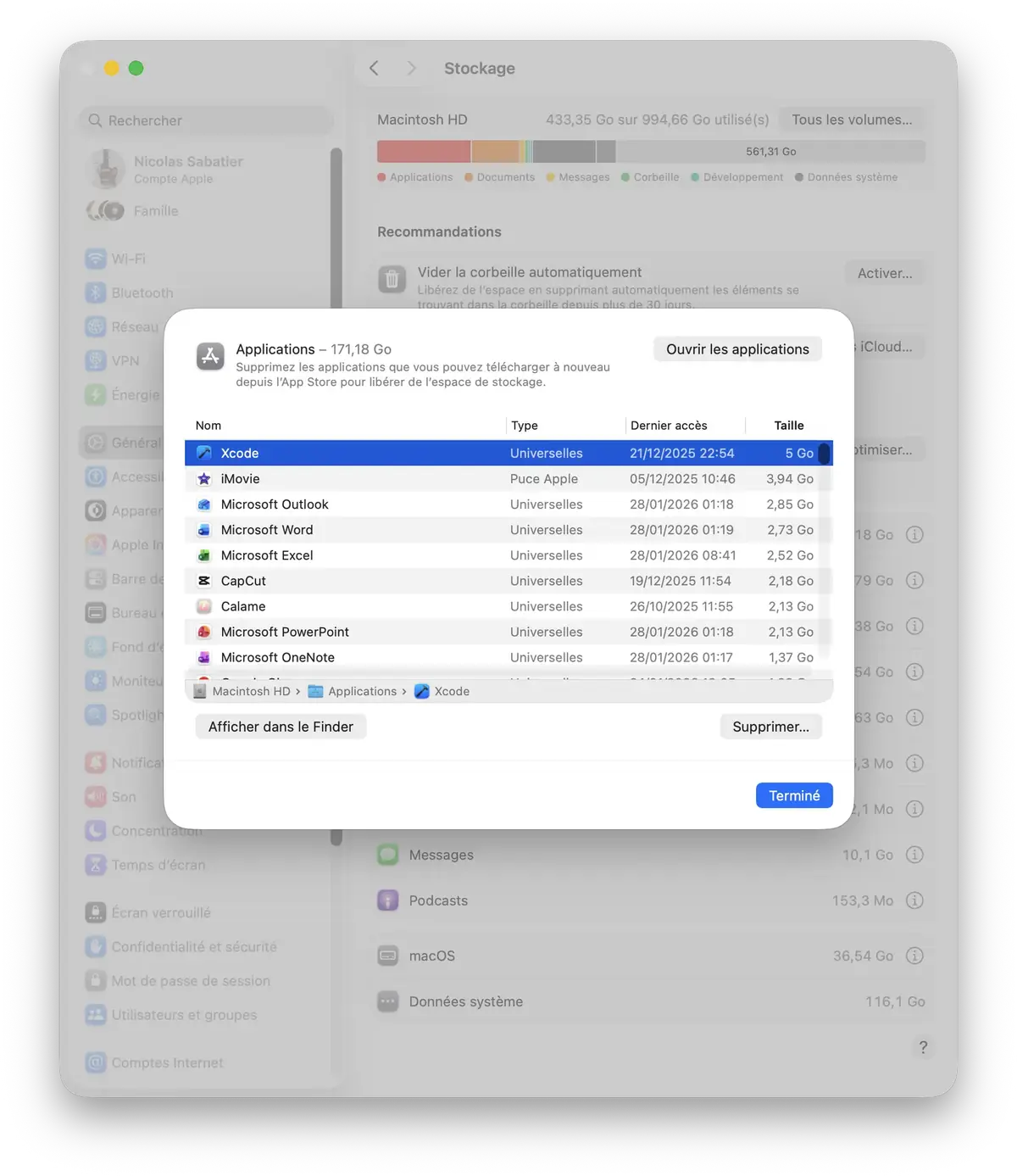This screenshot has width=1017, height=1176.
Task: Click the info circle next to Messages
Action: pyautogui.click(x=914, y=855)
